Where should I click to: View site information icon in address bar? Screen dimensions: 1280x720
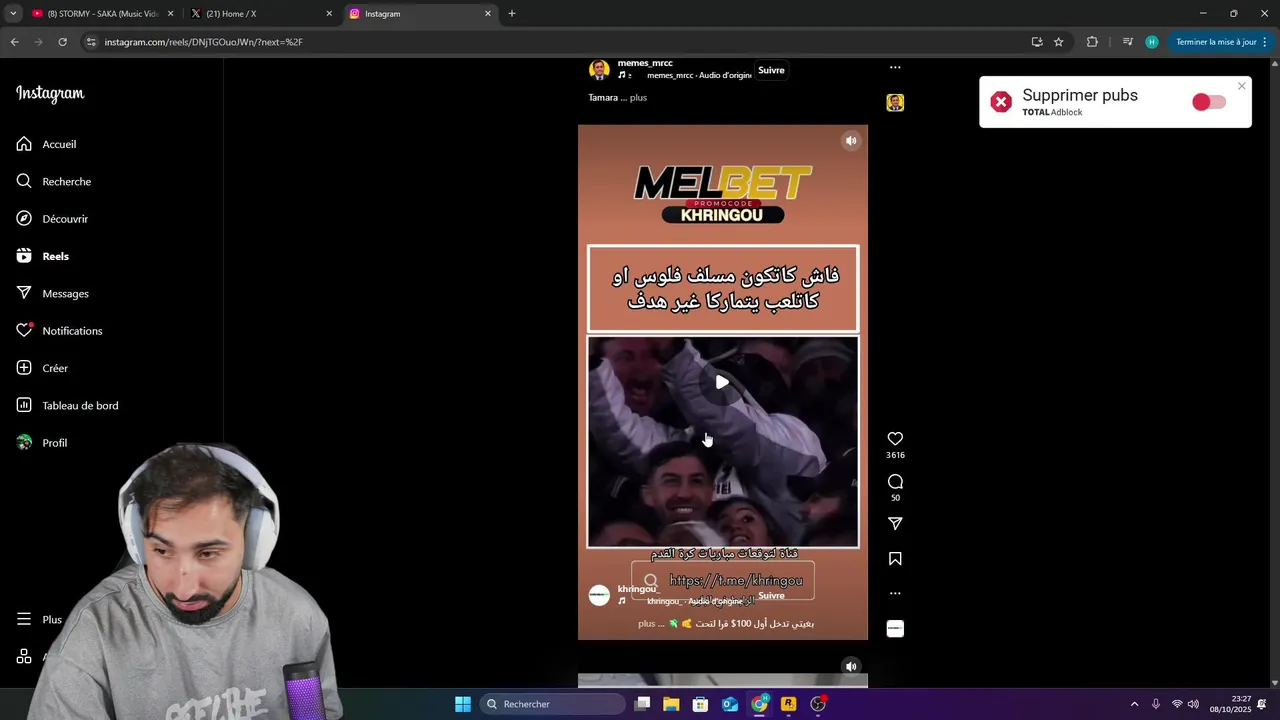point(91,42)
